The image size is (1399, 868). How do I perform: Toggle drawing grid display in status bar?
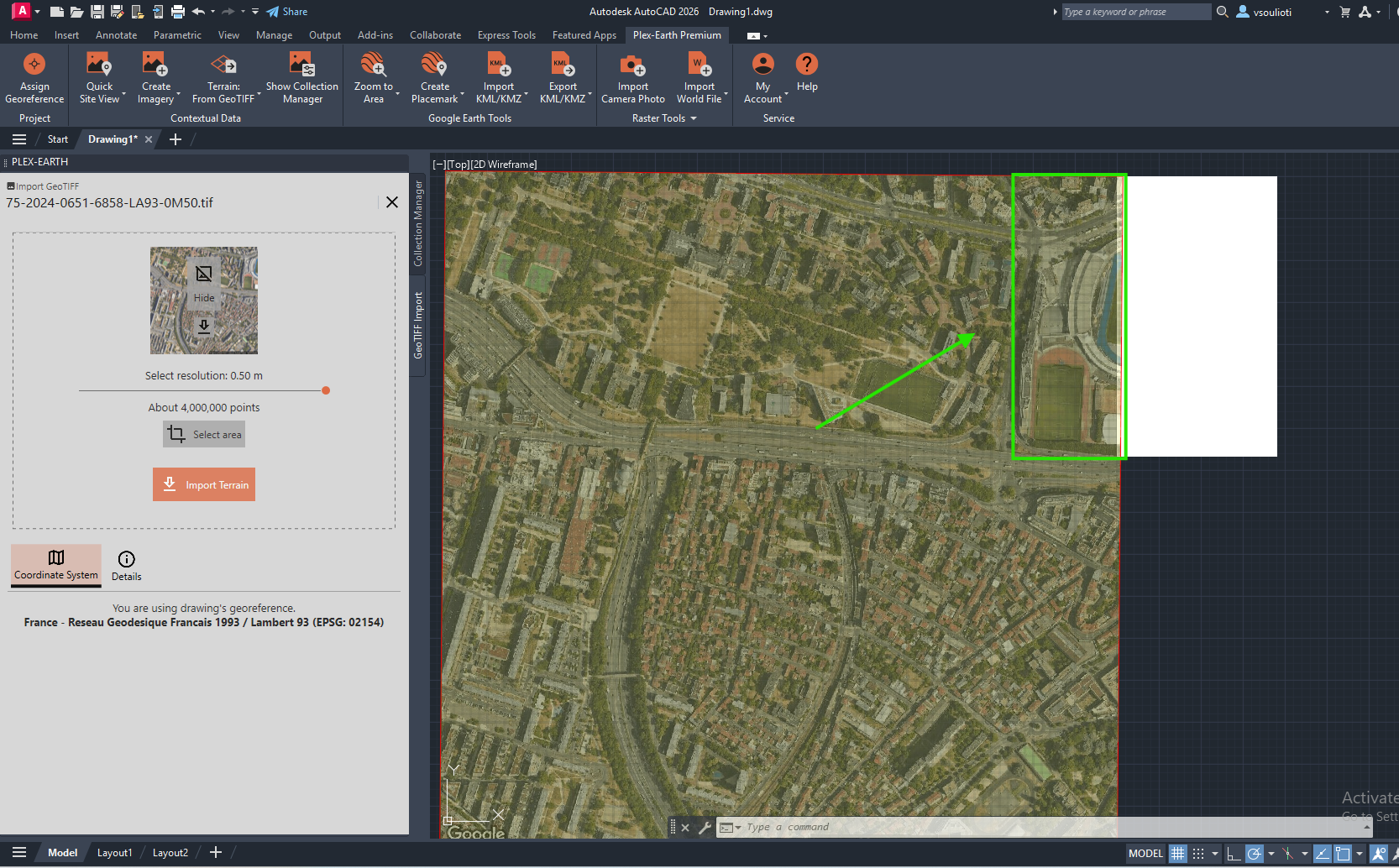pyautogui.click(x=1178, y=854)
